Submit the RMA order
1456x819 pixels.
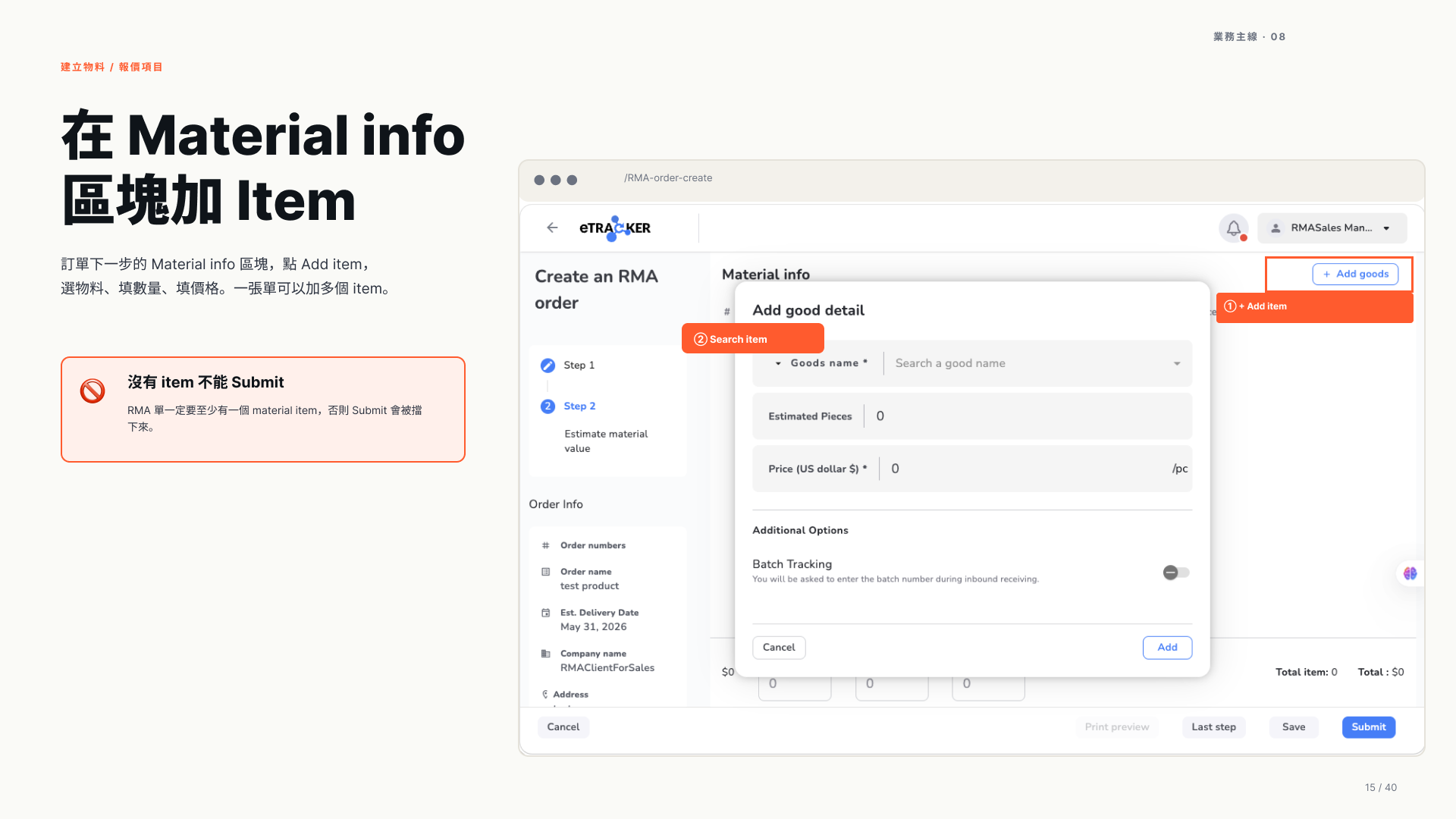(1369, 727)
